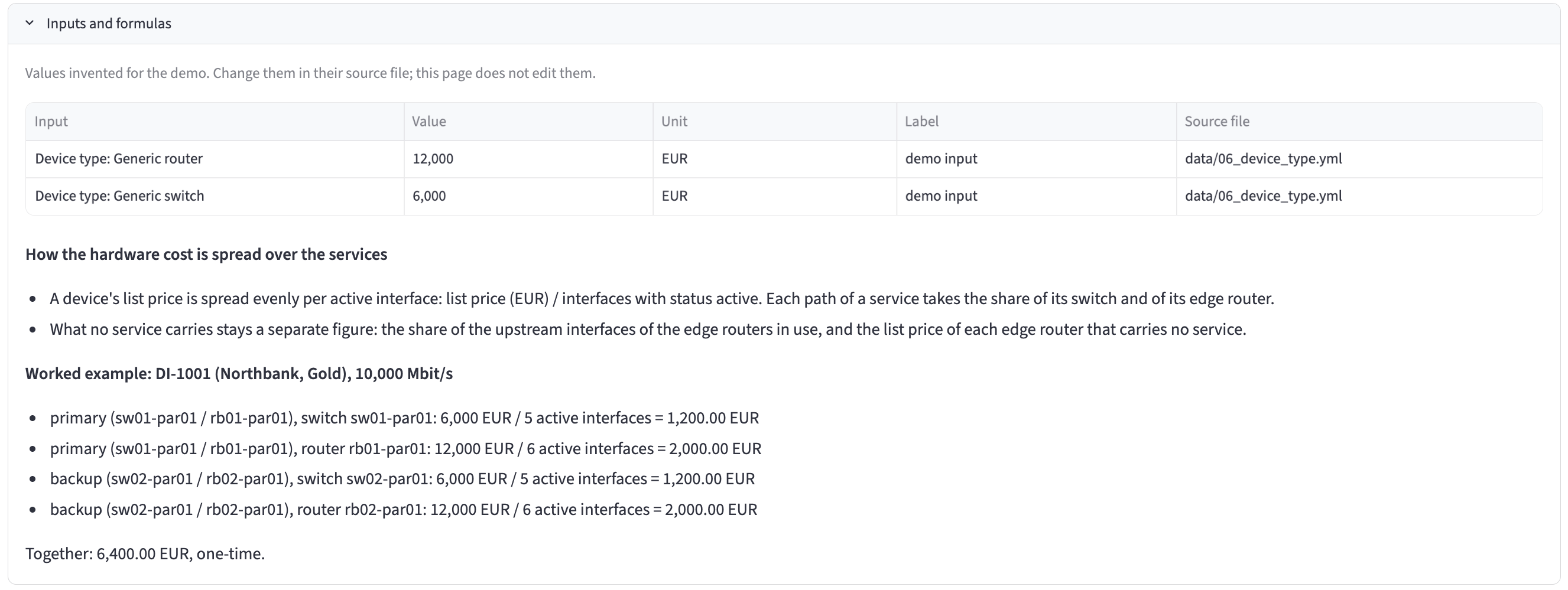Screen dimensions: 1568x590
Task: Select the Source file column header
Action: (1359, 121)
